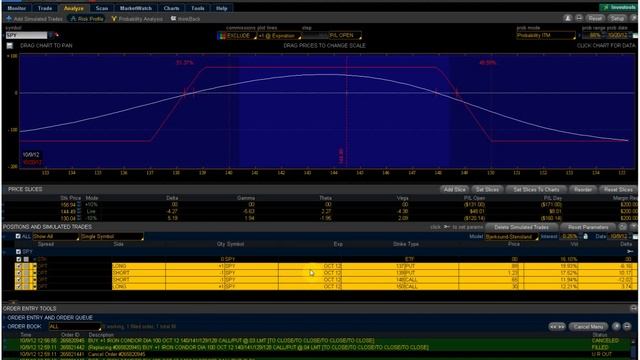The width and height of the screenshot is (640, 360).
Task: Click the colored plot lines swatch icon
Action: [x=221, y=36]
